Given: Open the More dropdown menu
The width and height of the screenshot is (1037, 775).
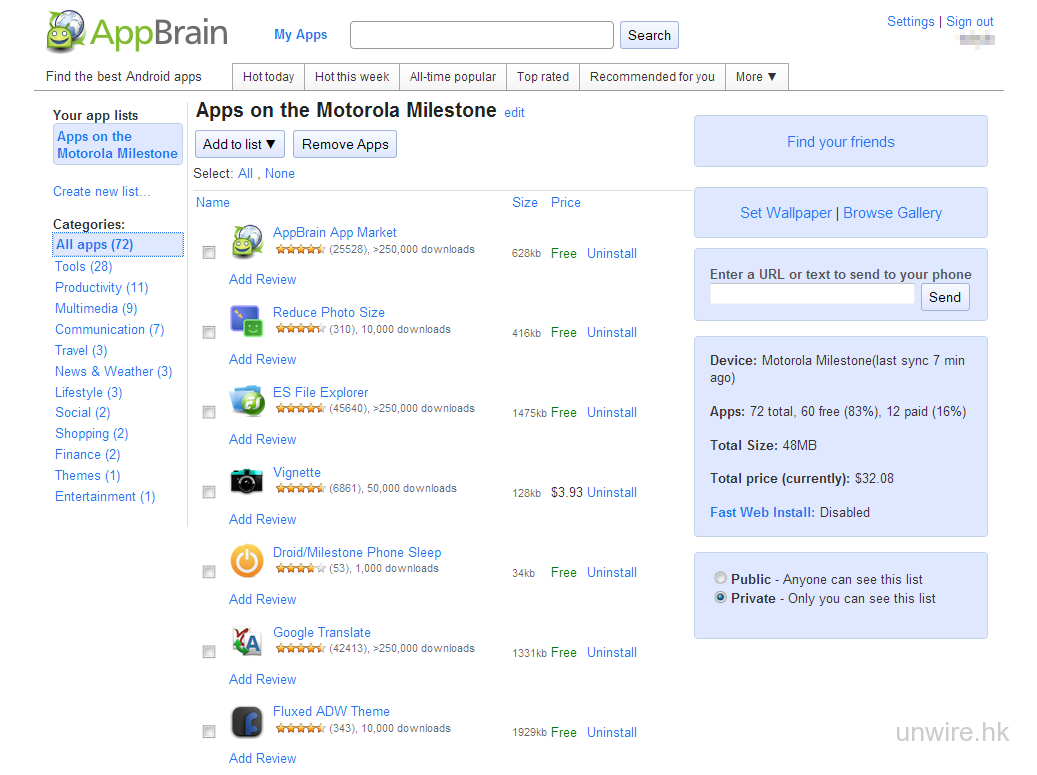Looking at the screenshot, I should point(756,77).
